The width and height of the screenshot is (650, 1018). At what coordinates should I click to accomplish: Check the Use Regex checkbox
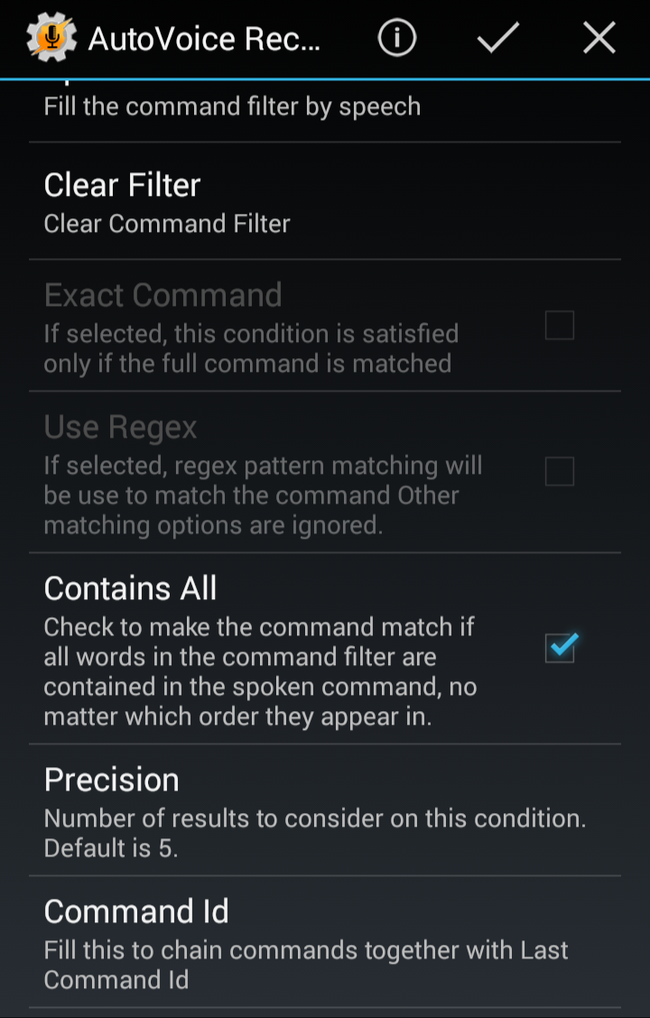pyautogui.click(x=559, y=471)
